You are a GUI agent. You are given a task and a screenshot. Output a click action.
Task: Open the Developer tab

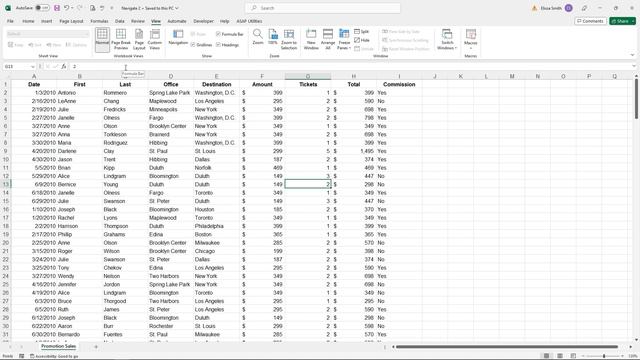[x=203, y=21]
